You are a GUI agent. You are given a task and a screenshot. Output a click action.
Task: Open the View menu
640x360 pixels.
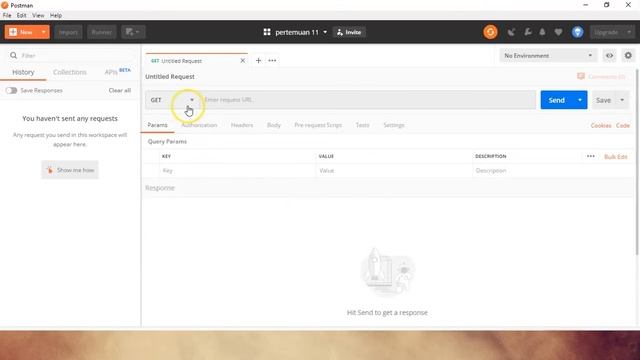point(38,16)
